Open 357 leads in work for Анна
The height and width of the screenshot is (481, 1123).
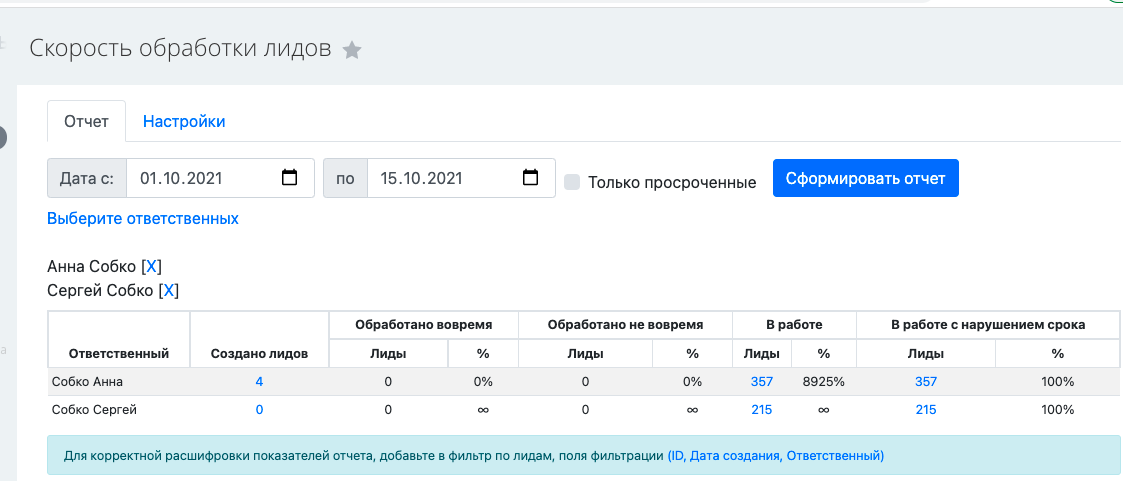click(762, 381)
